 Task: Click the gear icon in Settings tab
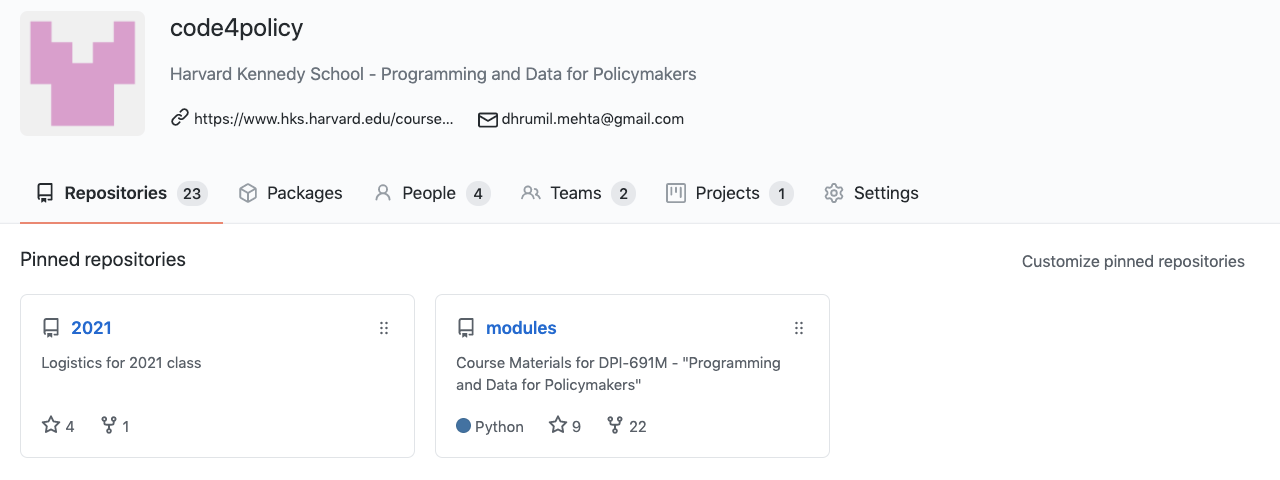click(x=834, y=193)
